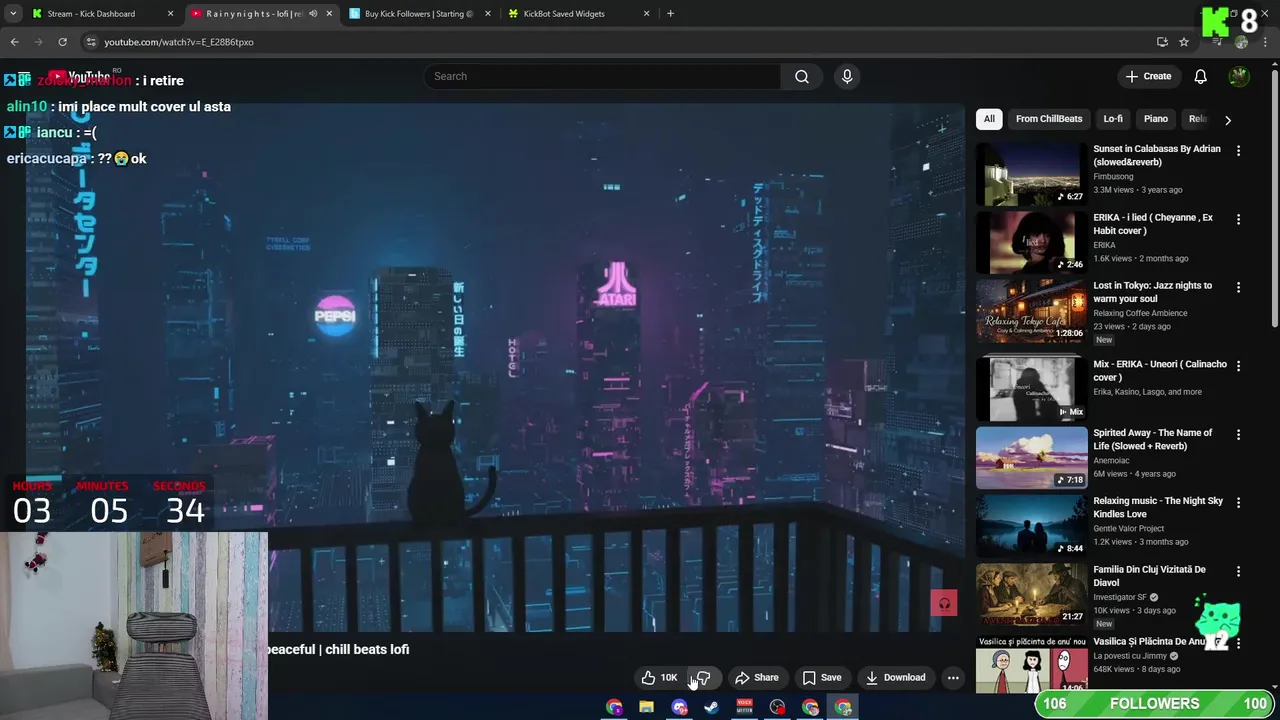Open the Discord taskbar icon with 9+ badge
This screenshot has width=1280, height=720.
(x=680, y=708)
